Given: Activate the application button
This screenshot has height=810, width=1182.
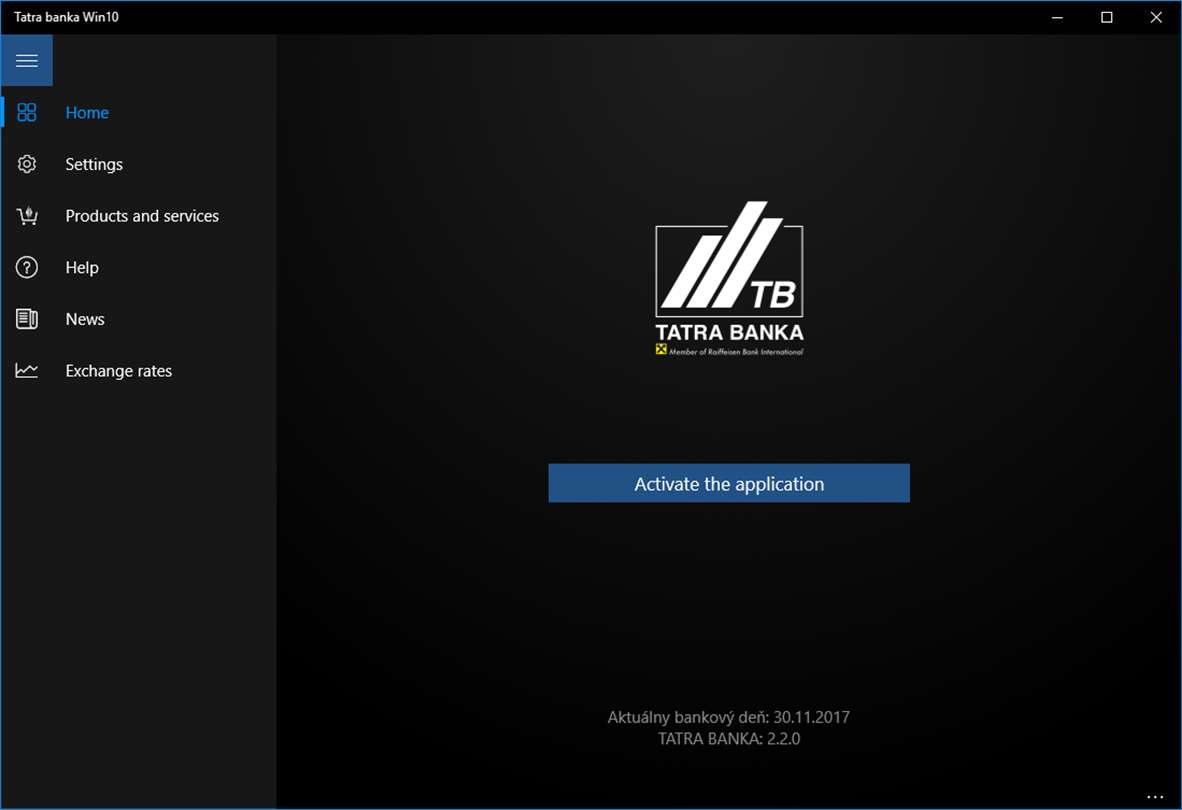Looking at the screenshot, I should click(729, 483).
